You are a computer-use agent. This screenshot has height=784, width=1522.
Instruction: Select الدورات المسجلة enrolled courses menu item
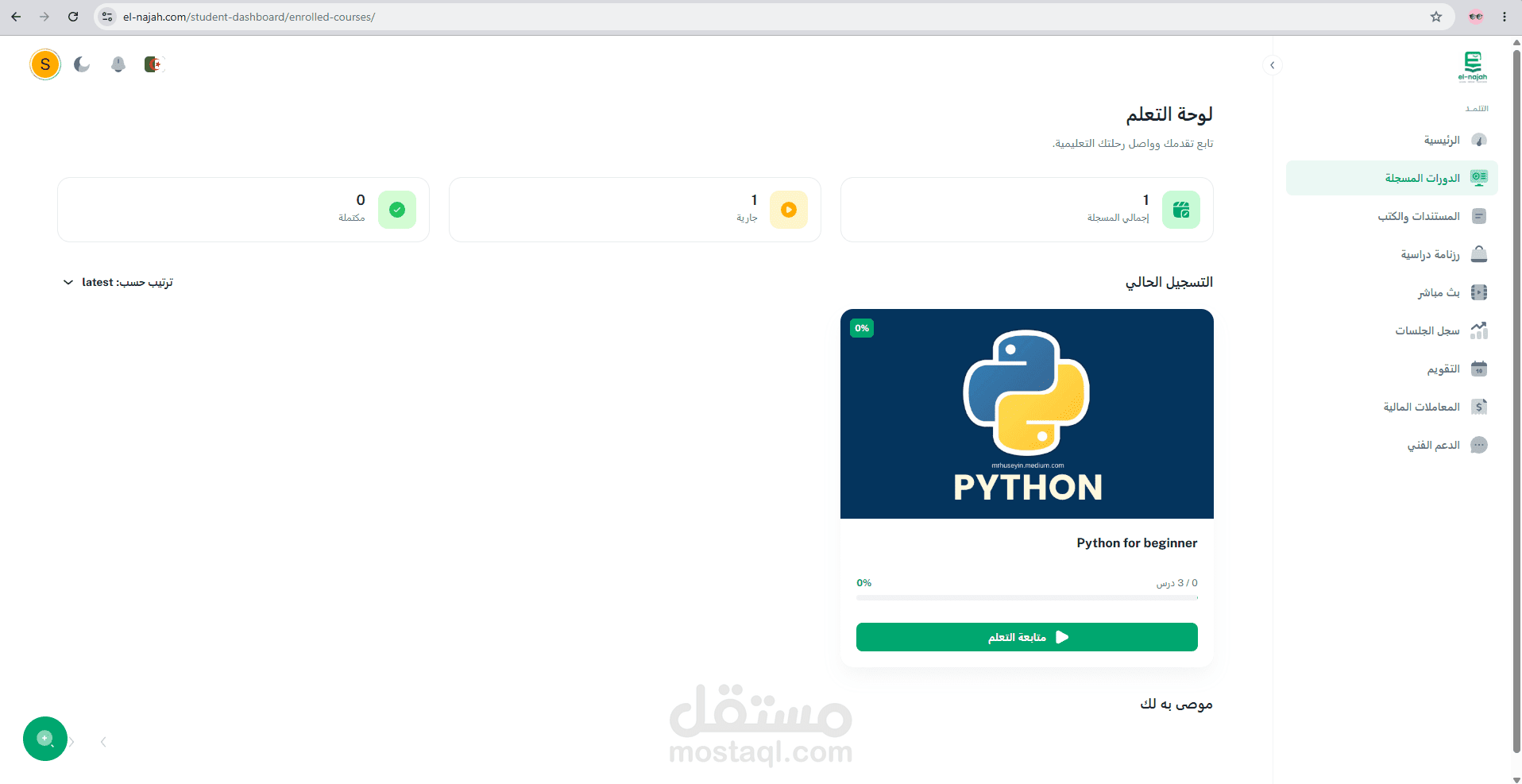[1392, 178]
